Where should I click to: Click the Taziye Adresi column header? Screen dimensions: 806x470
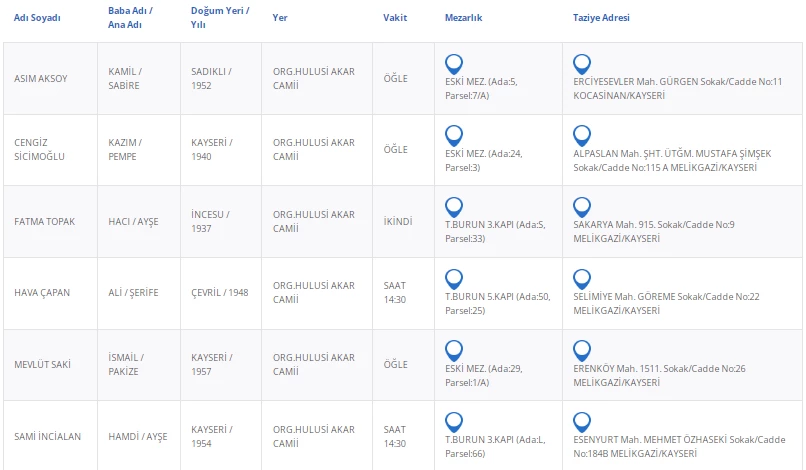(601, 18)
